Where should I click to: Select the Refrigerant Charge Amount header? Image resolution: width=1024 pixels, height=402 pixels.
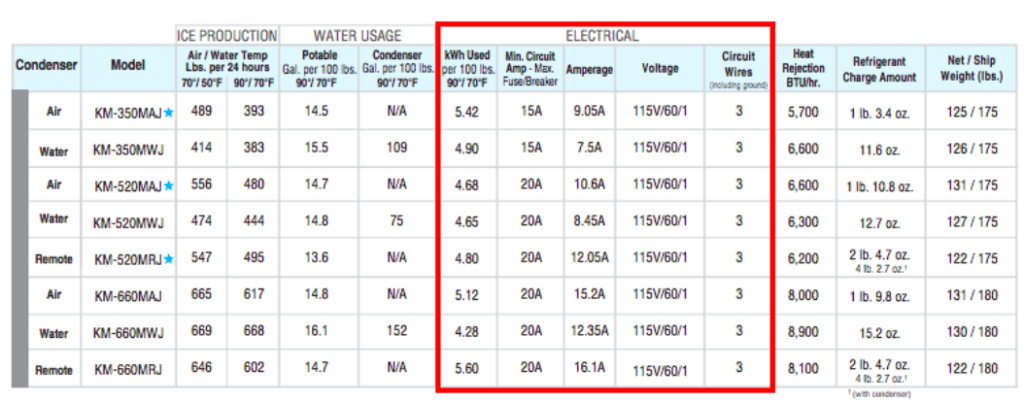coord(879,68)
